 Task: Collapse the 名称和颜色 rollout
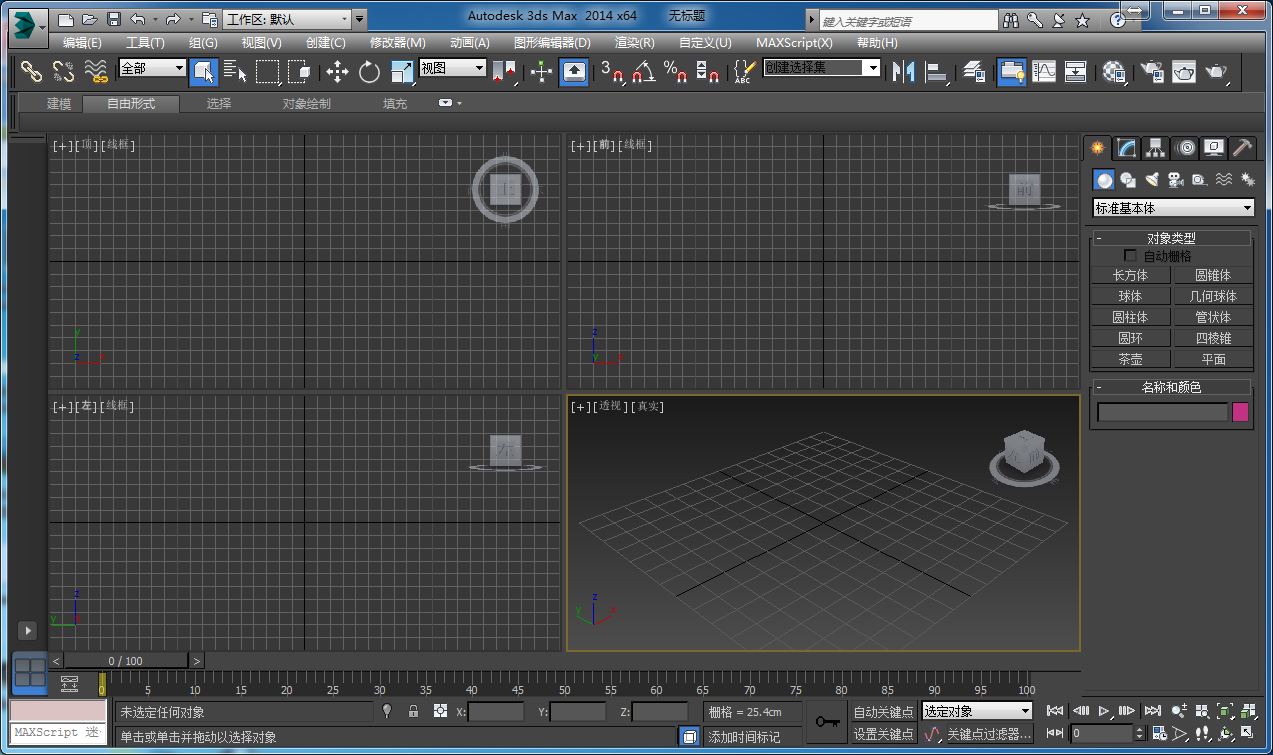coord(1171,387)
